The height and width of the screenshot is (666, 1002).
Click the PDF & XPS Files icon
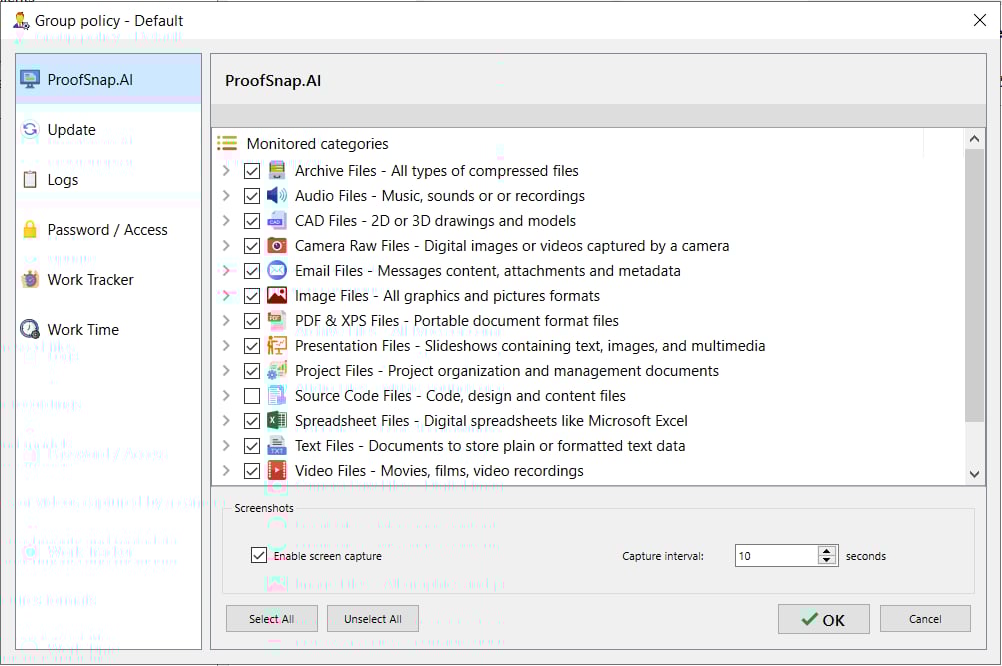coord(277,321)
